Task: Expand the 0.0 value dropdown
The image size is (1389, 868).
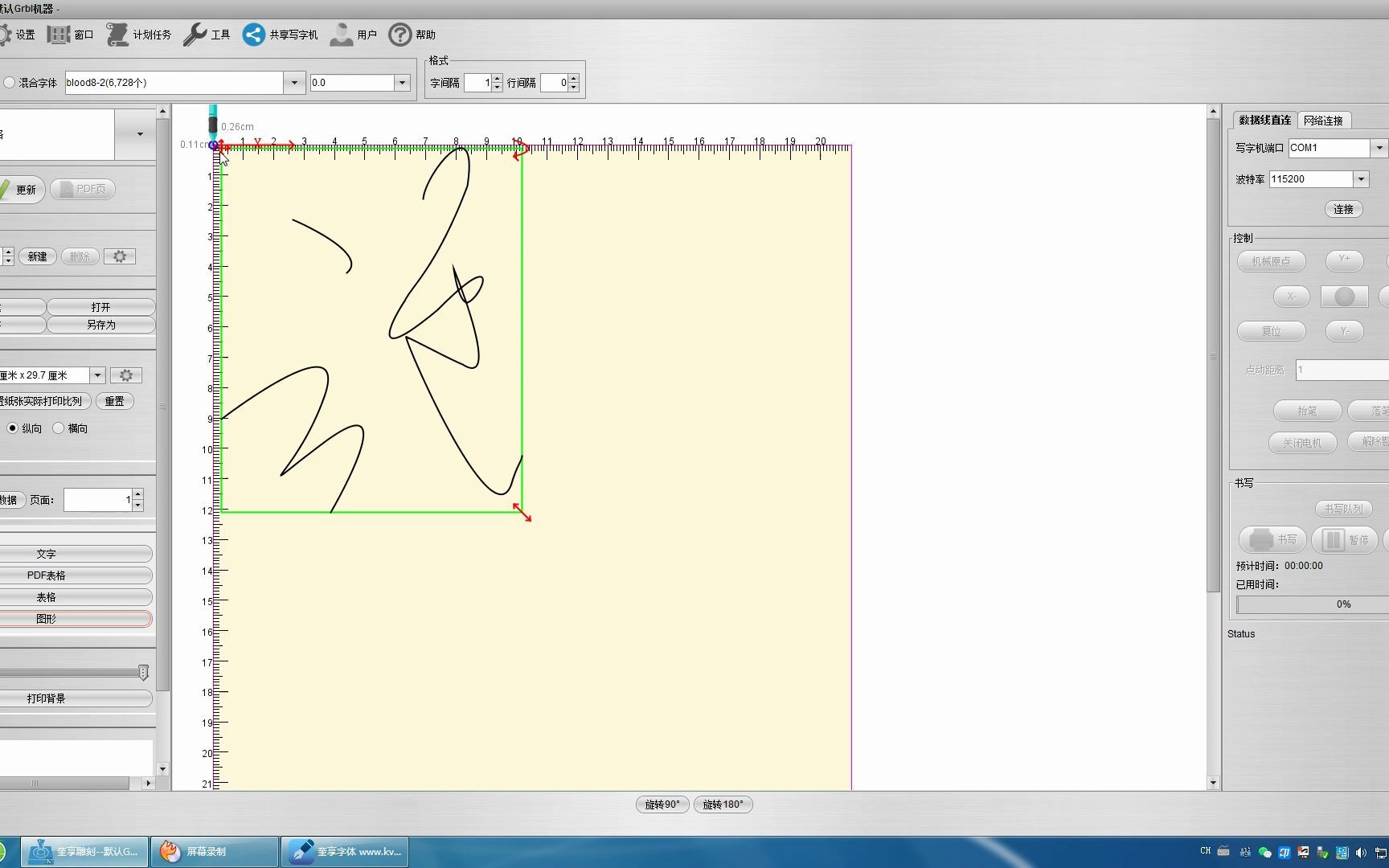Action: pyautogui.click(x=403, y=83)
